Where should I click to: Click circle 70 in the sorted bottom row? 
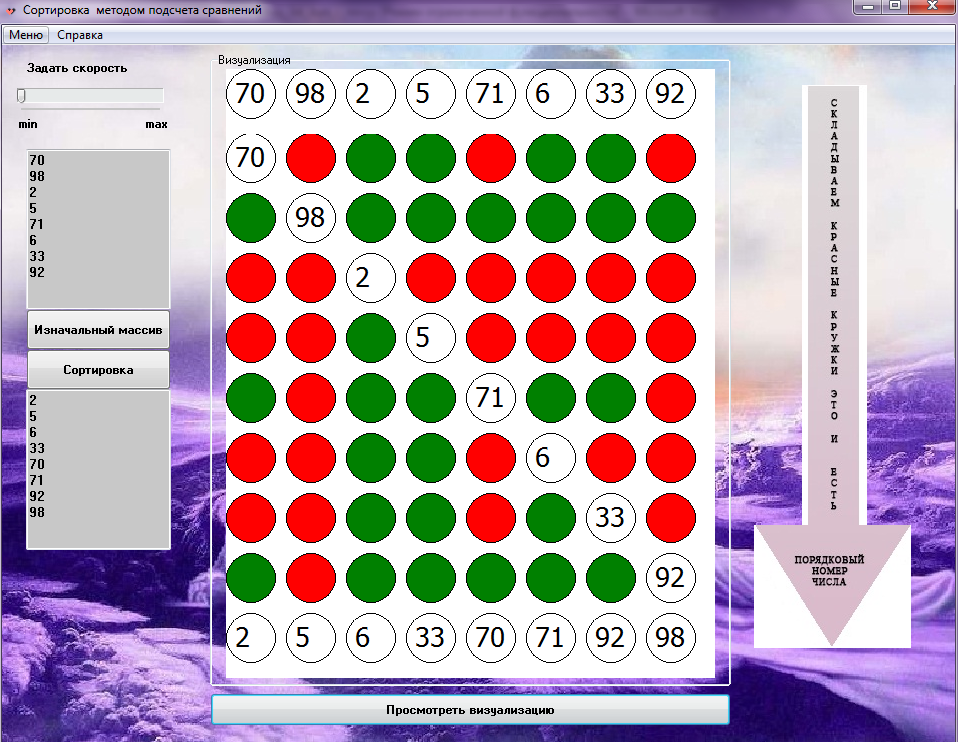(491, 637)
